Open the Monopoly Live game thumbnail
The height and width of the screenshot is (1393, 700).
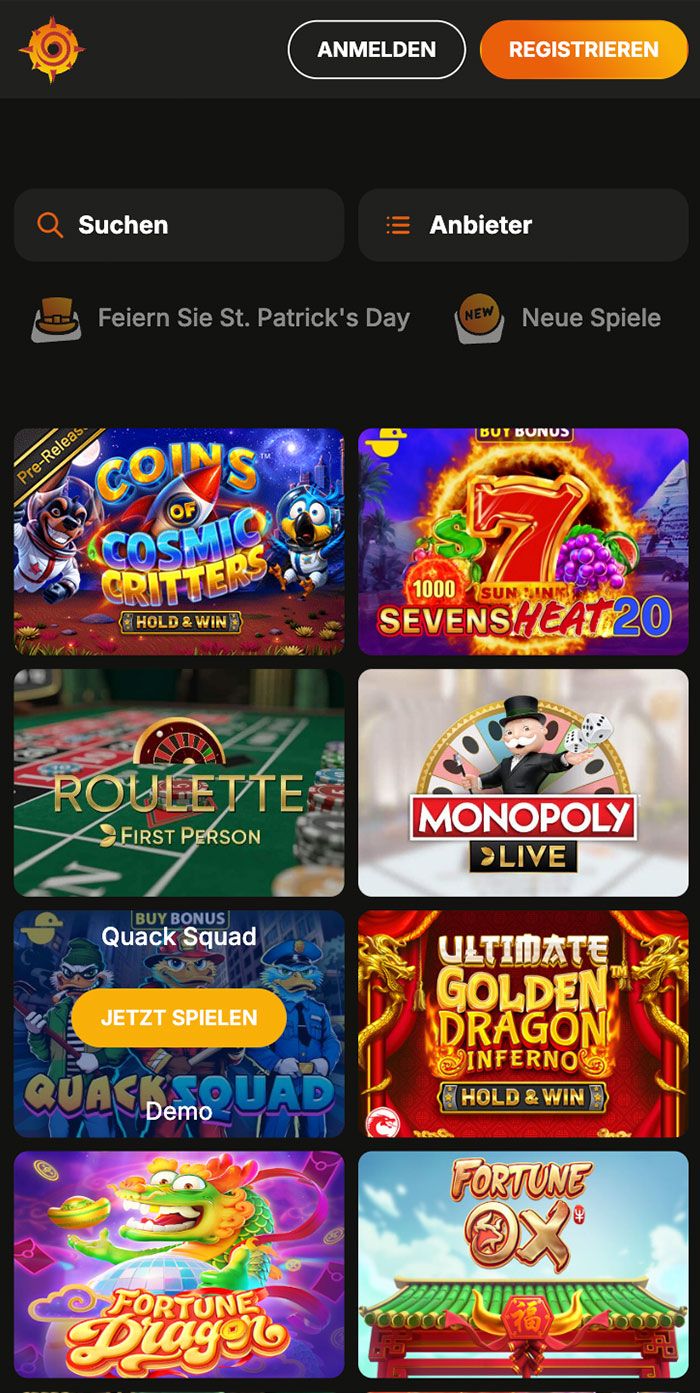point(523,783)
